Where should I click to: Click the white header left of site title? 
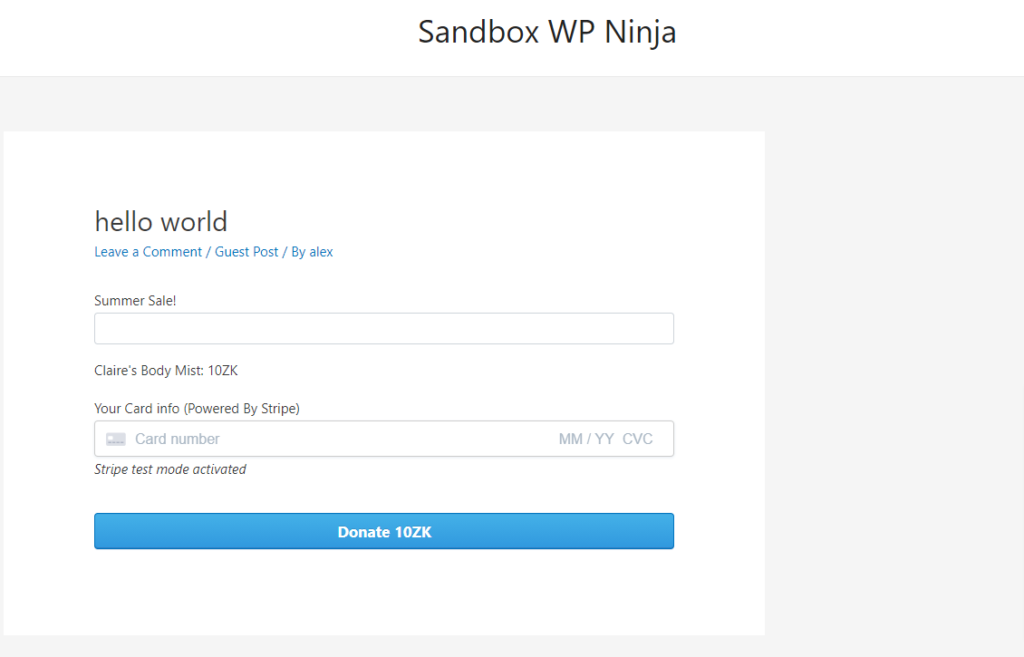pos(200,35)
